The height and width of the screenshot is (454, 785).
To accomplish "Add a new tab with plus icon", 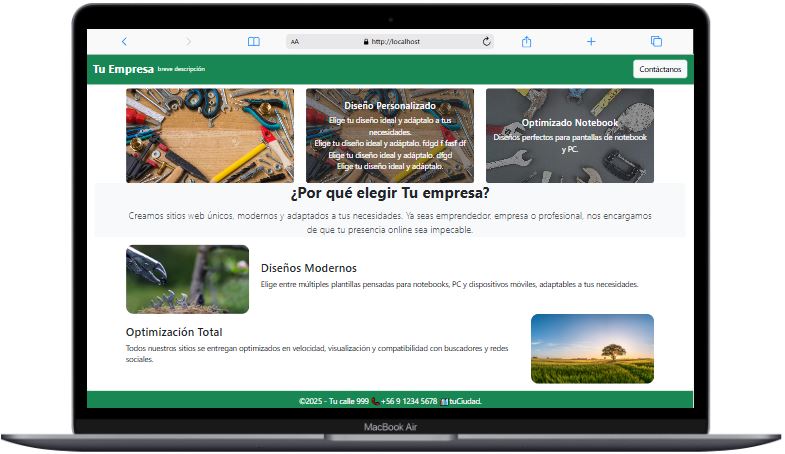I will coord(591,42).
